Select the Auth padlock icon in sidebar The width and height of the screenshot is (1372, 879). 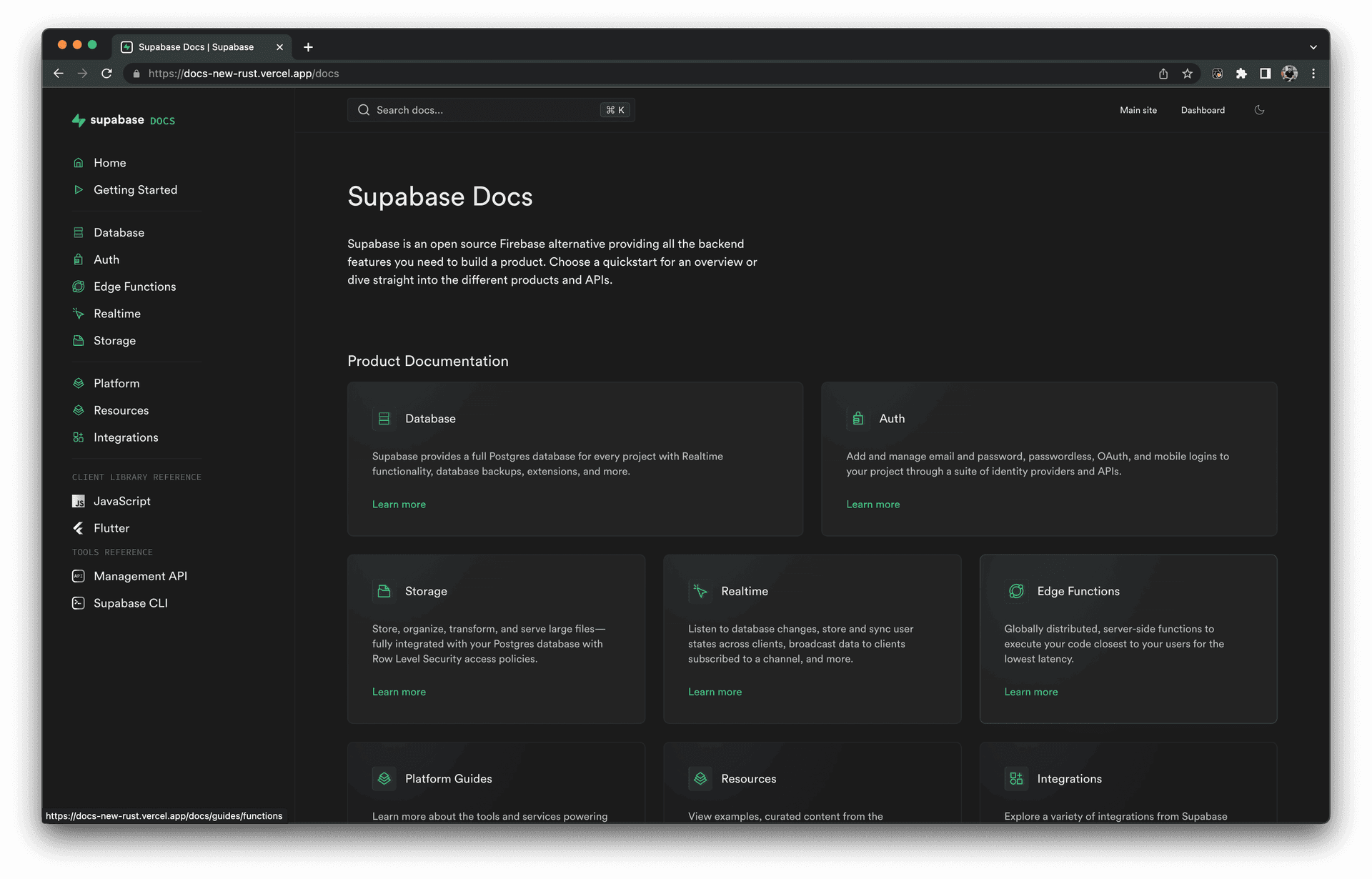click(79, 259)
